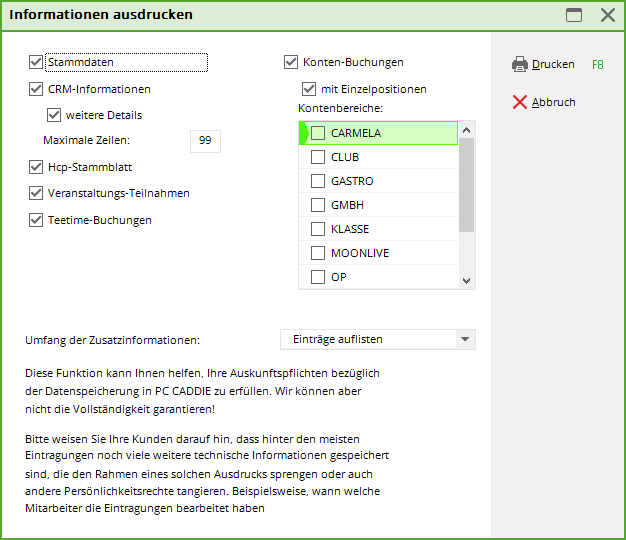Maximize the Informationen ausdrucken dialog
This screenshot has height=540, width=626.
574,15
